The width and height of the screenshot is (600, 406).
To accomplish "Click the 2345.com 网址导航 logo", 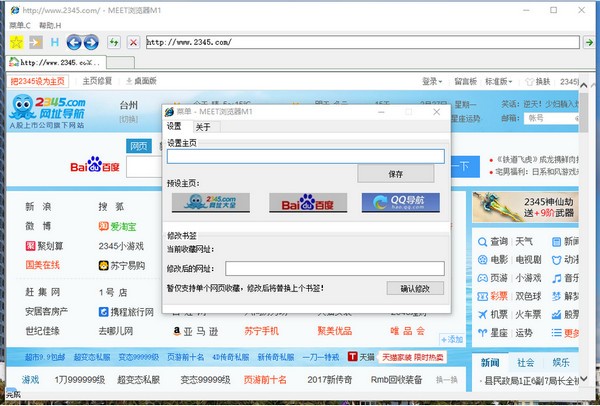I will 47,111.
